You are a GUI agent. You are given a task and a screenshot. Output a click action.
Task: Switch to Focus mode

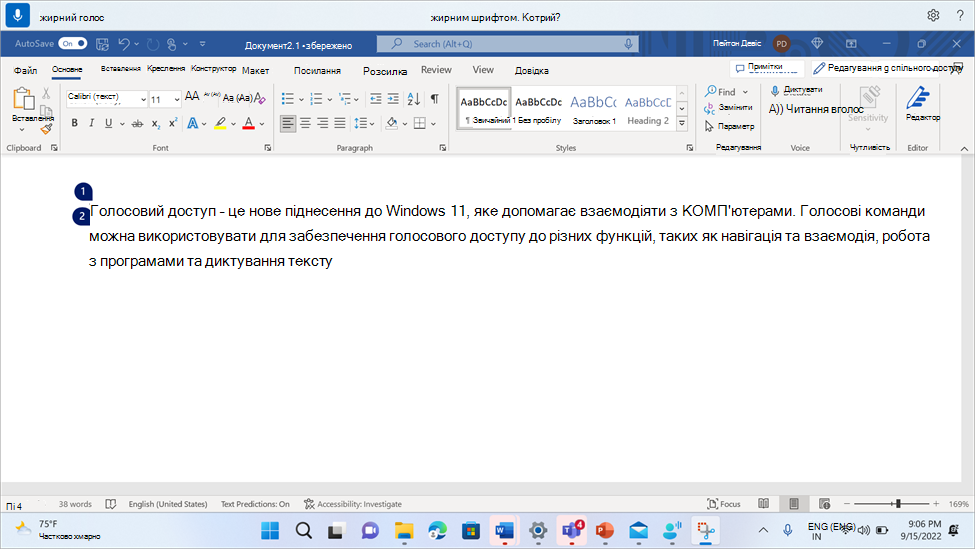click(724, 504)
